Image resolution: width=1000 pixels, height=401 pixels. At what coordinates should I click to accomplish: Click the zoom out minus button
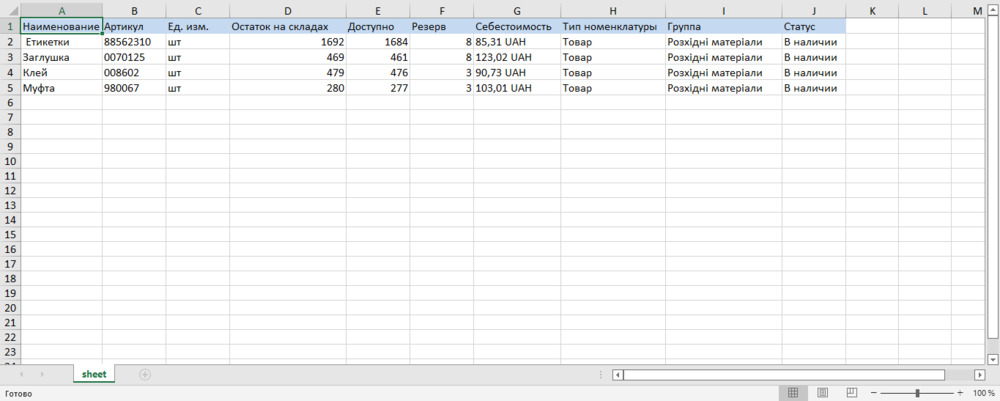873,393
